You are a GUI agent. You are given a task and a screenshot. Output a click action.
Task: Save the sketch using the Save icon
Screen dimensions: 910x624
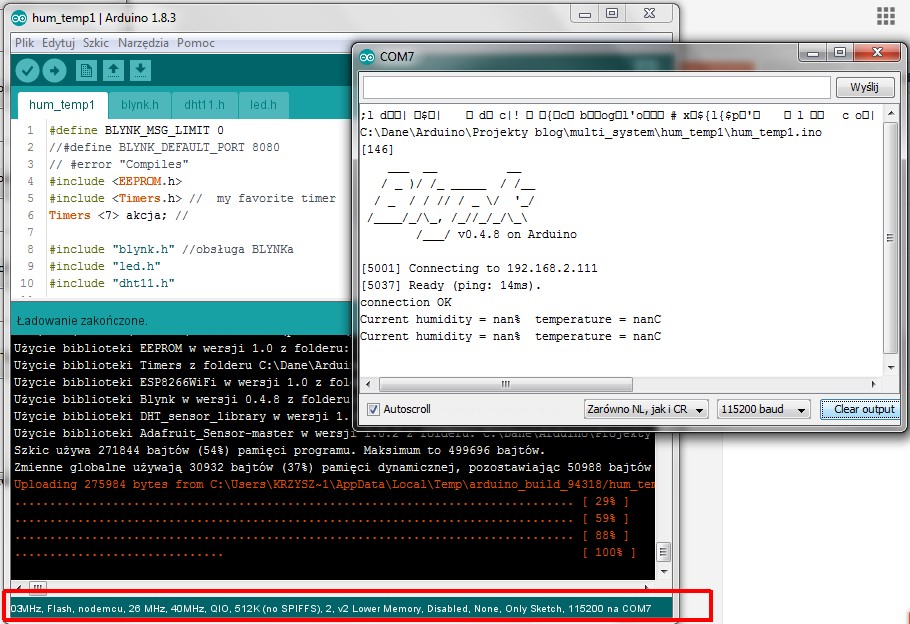(141, 69)
